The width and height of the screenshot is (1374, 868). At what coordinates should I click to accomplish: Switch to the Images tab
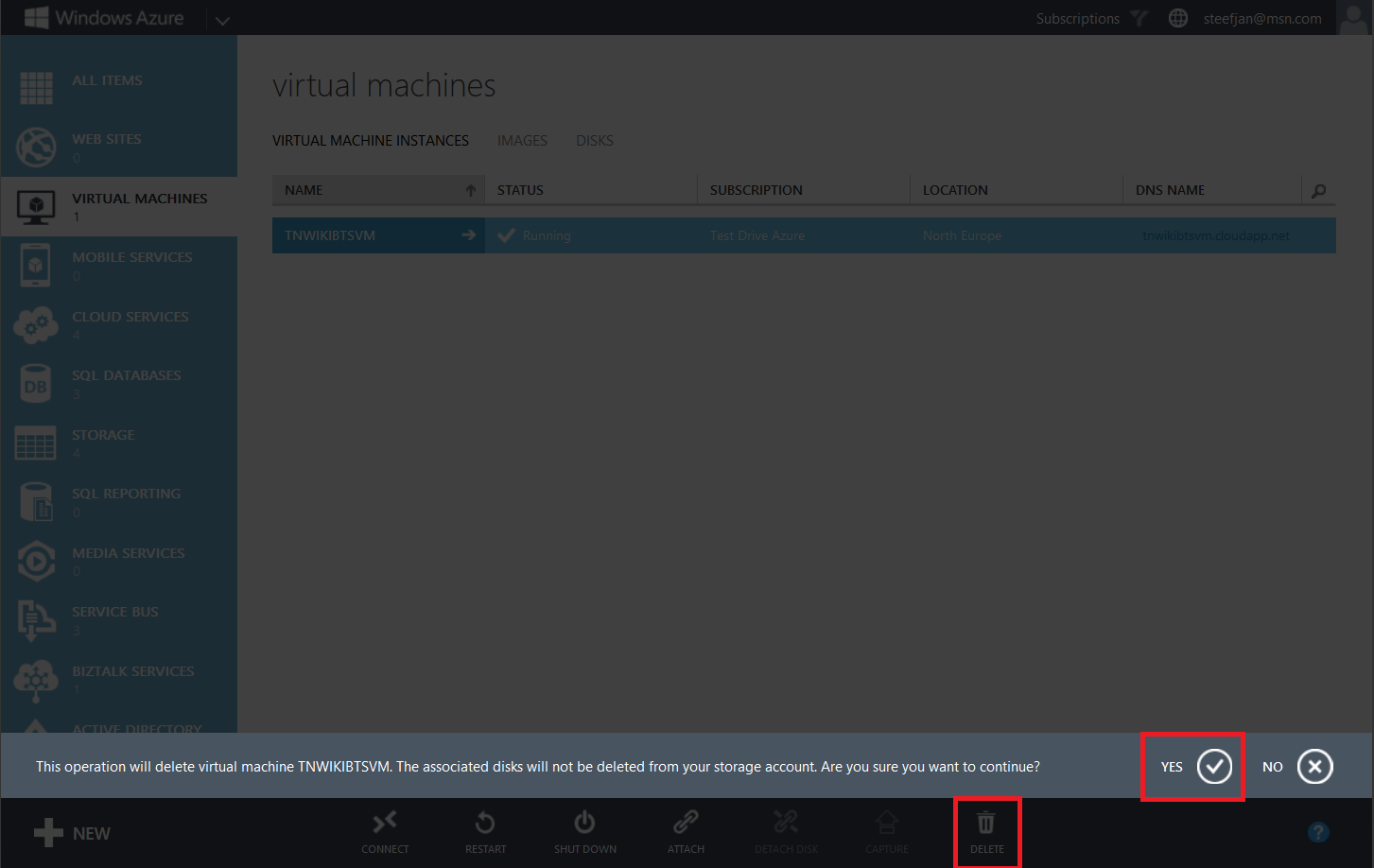tap(522, 141)
